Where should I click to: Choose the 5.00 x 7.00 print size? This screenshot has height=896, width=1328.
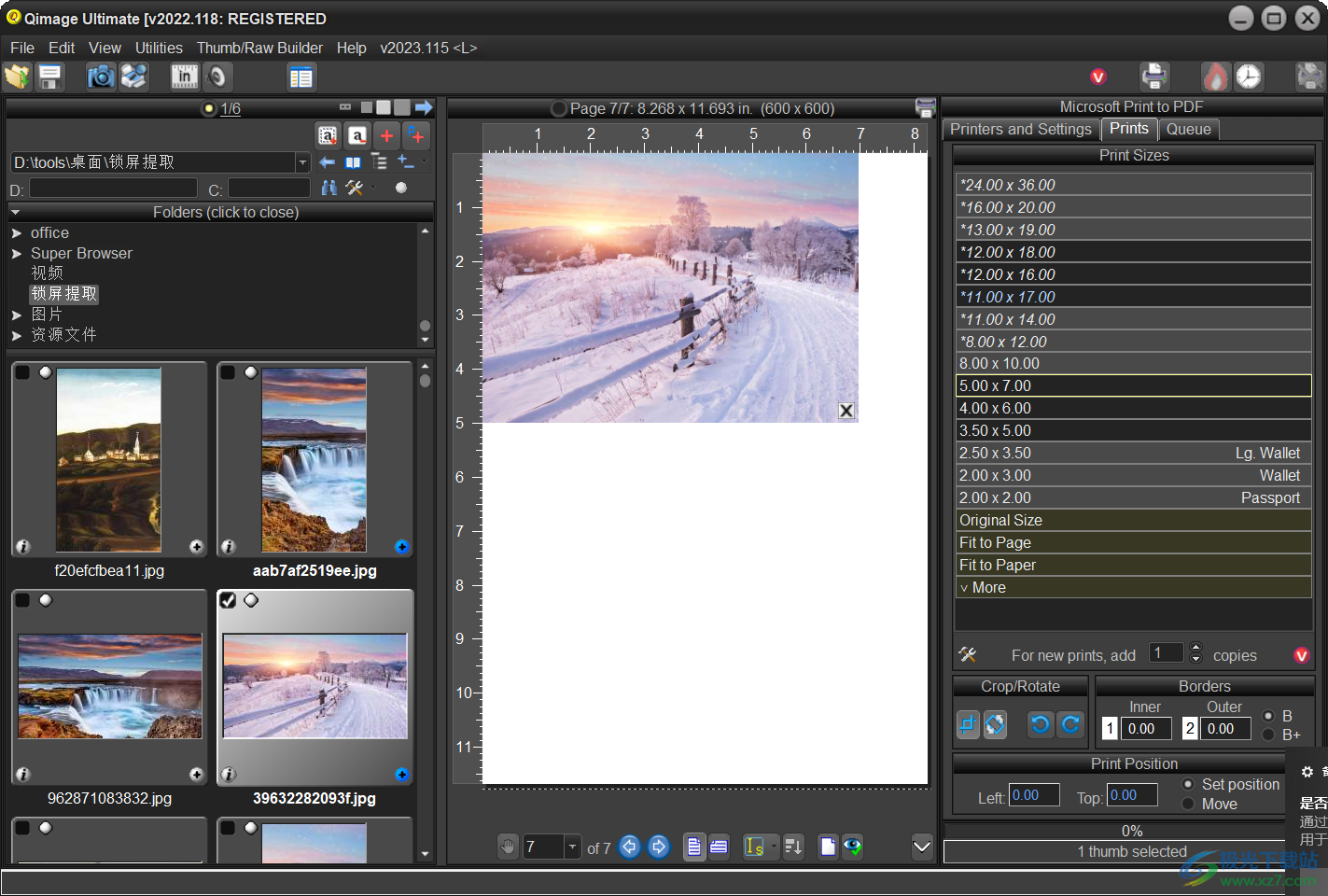tap(1133, 385)
